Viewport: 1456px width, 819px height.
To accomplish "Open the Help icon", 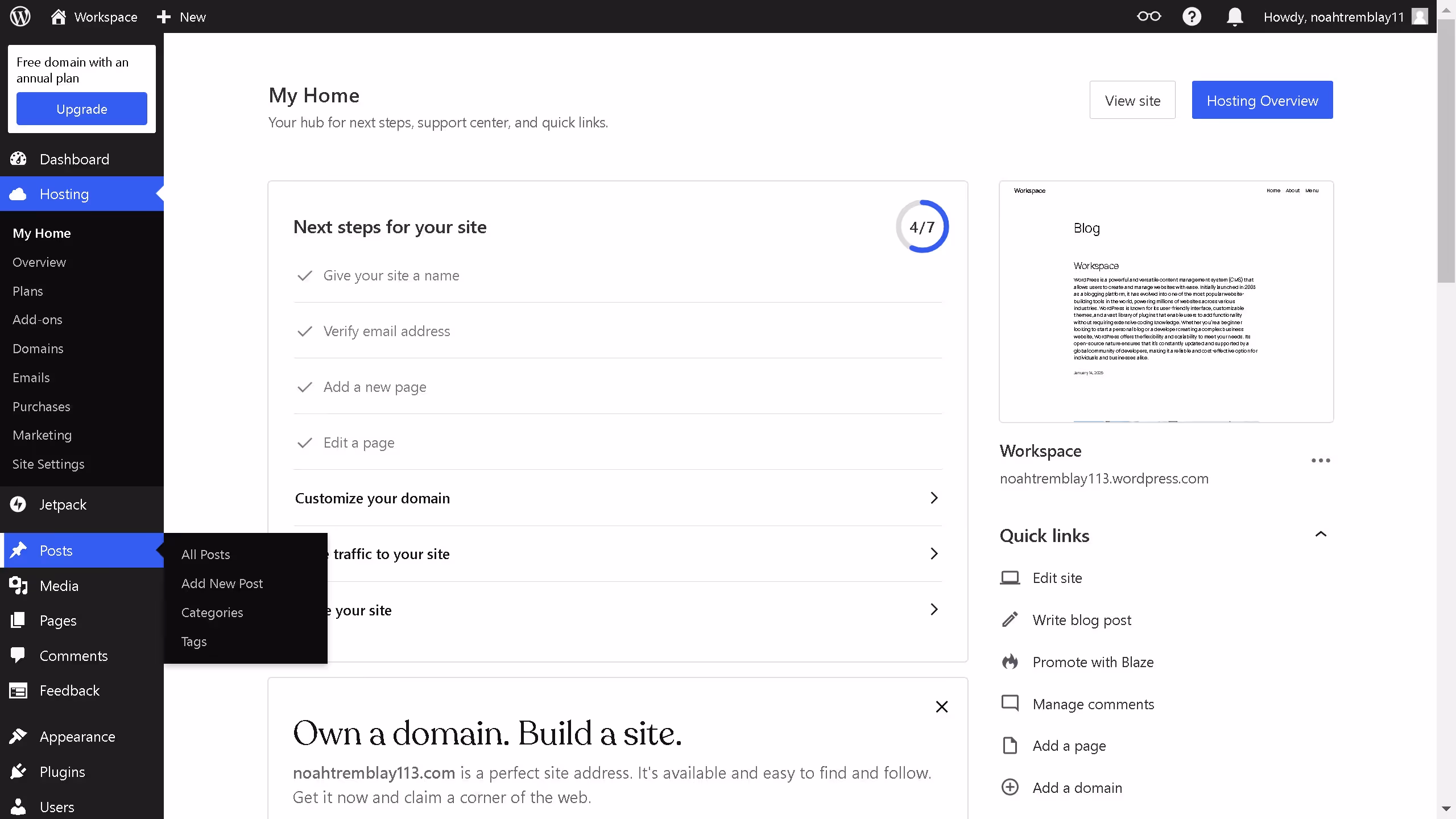I will pos(1192,16).
